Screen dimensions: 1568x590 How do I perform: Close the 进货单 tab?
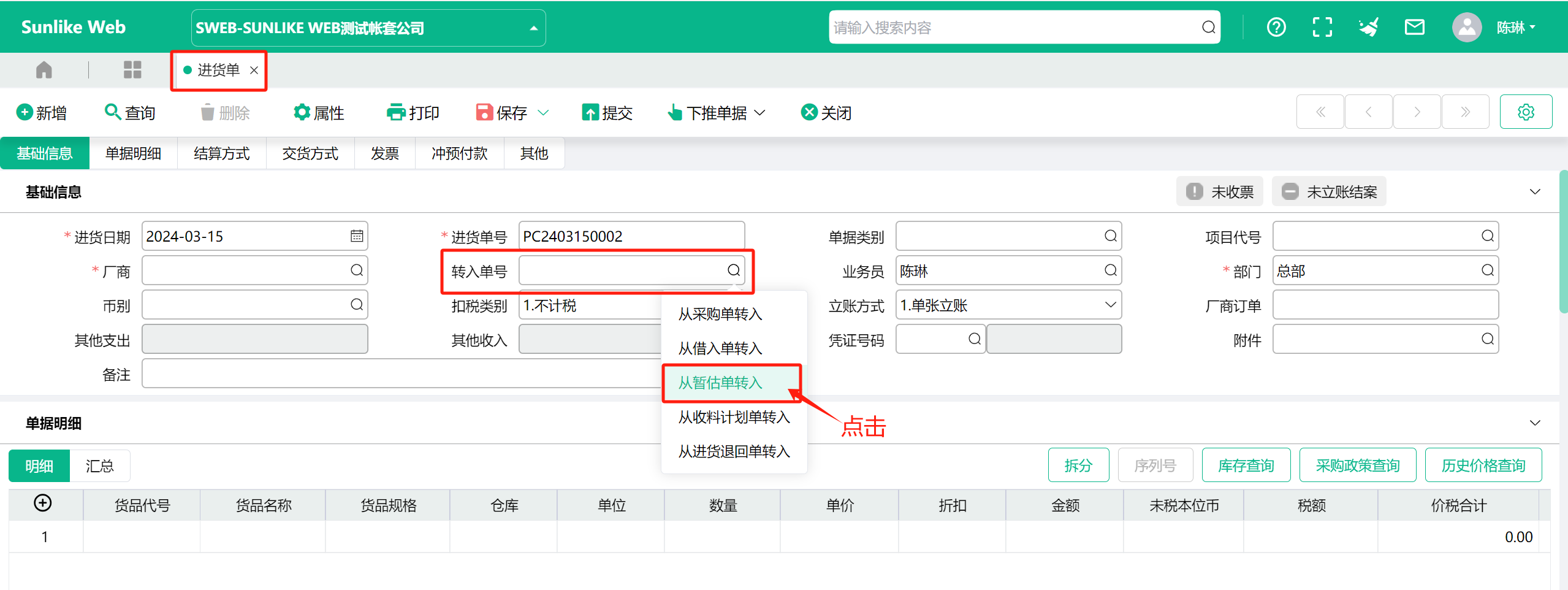point(254,71)
